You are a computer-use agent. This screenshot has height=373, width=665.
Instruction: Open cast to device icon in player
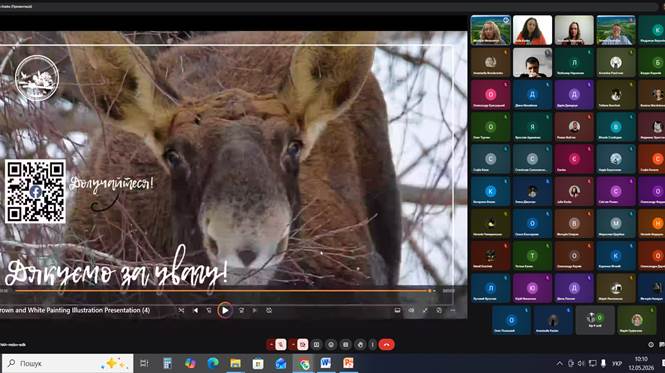point(397,311)
